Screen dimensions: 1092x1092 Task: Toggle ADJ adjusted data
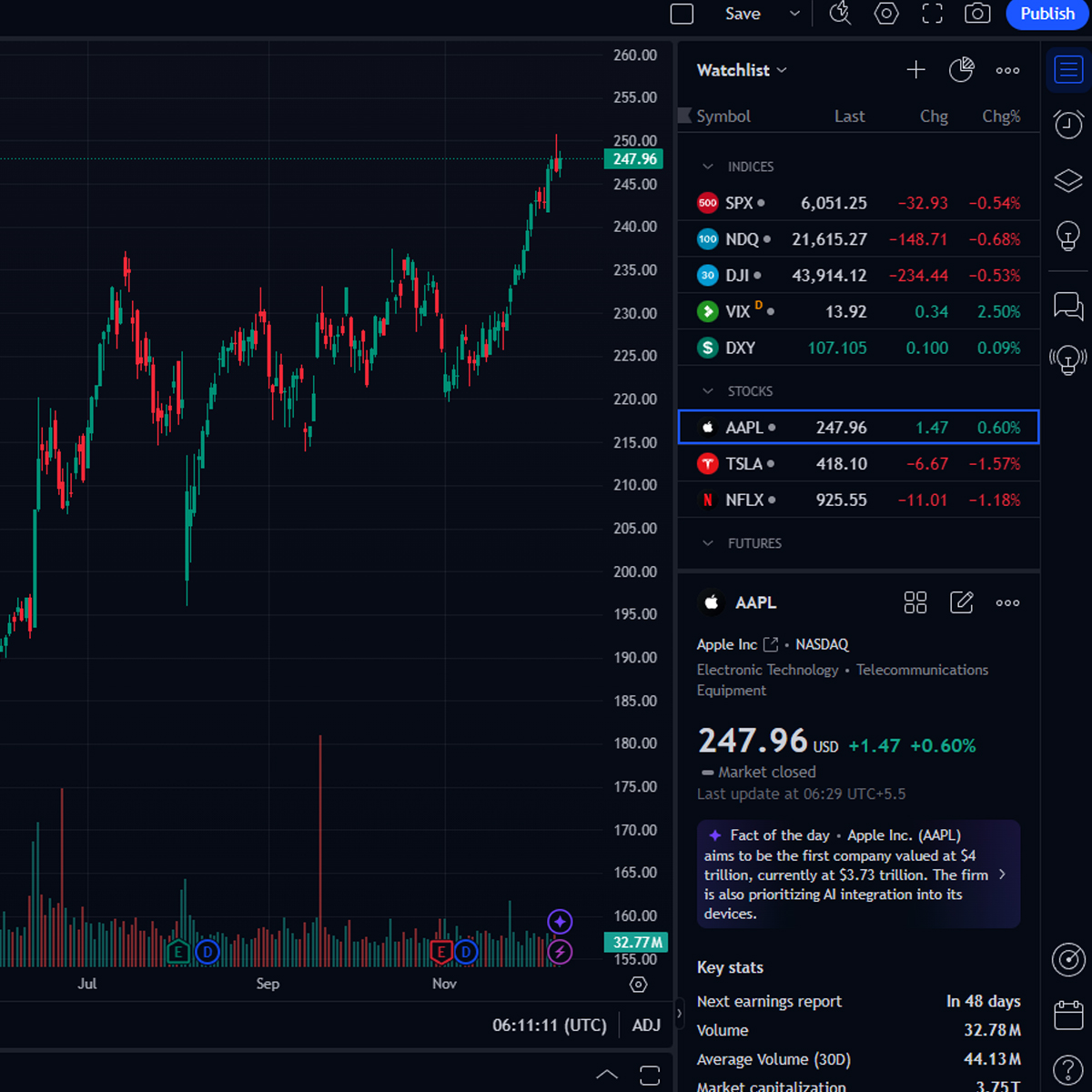[646, 1026]
